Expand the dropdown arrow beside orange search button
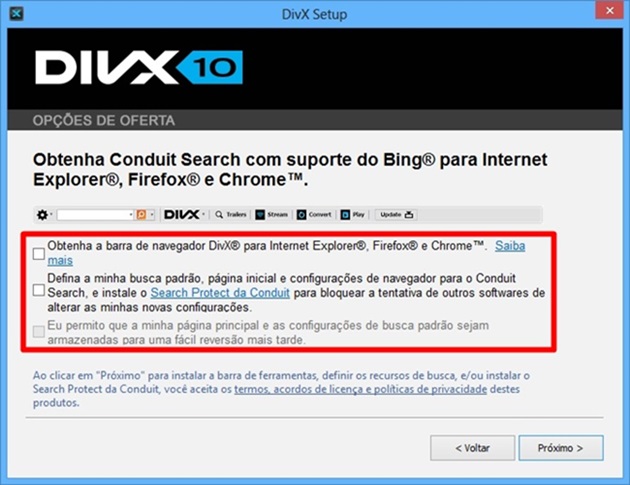The image size is (630, 485). 152,215
